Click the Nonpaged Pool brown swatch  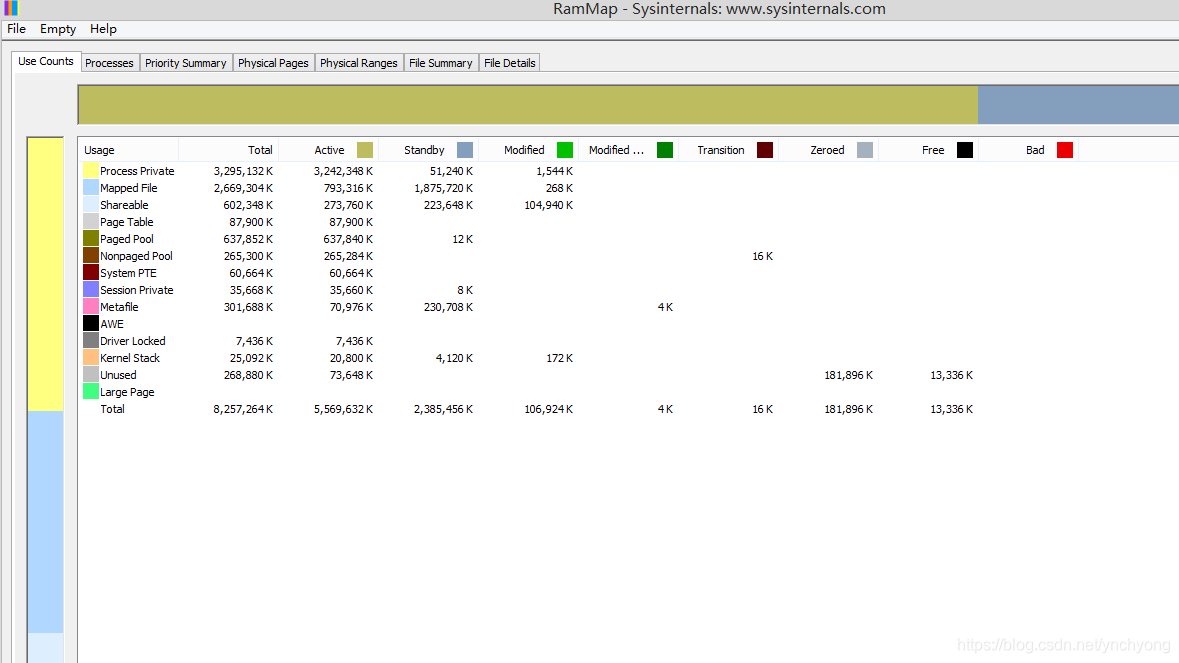pos(91,256)
